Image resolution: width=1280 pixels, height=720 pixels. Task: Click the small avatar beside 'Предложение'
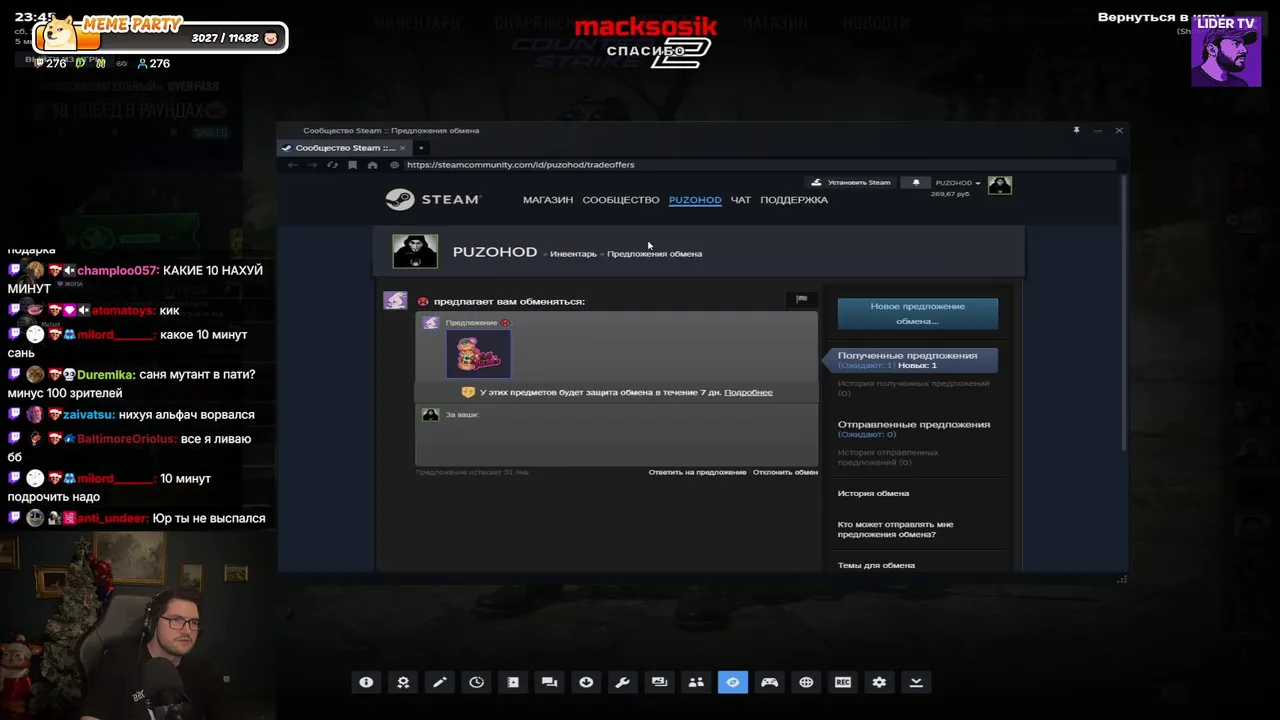[x=431, y=323]
